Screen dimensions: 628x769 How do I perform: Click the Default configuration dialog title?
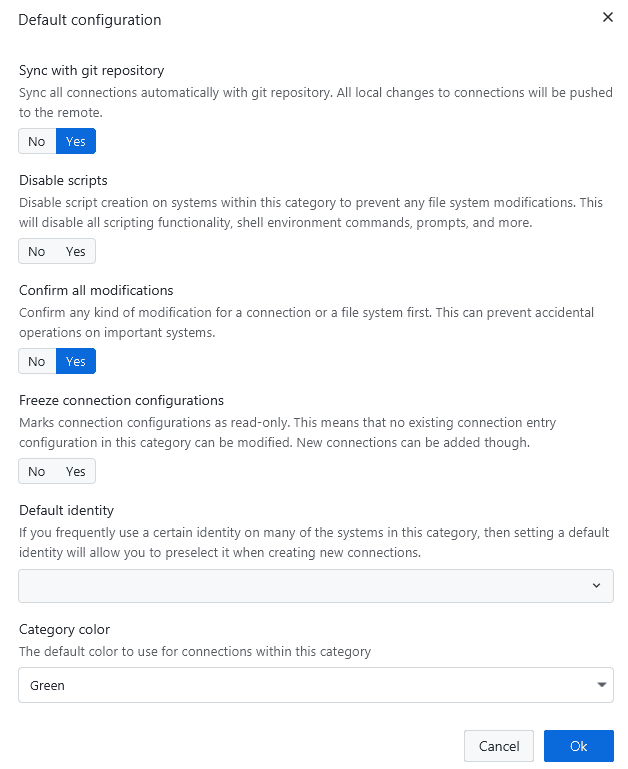(x=89, y=20)
